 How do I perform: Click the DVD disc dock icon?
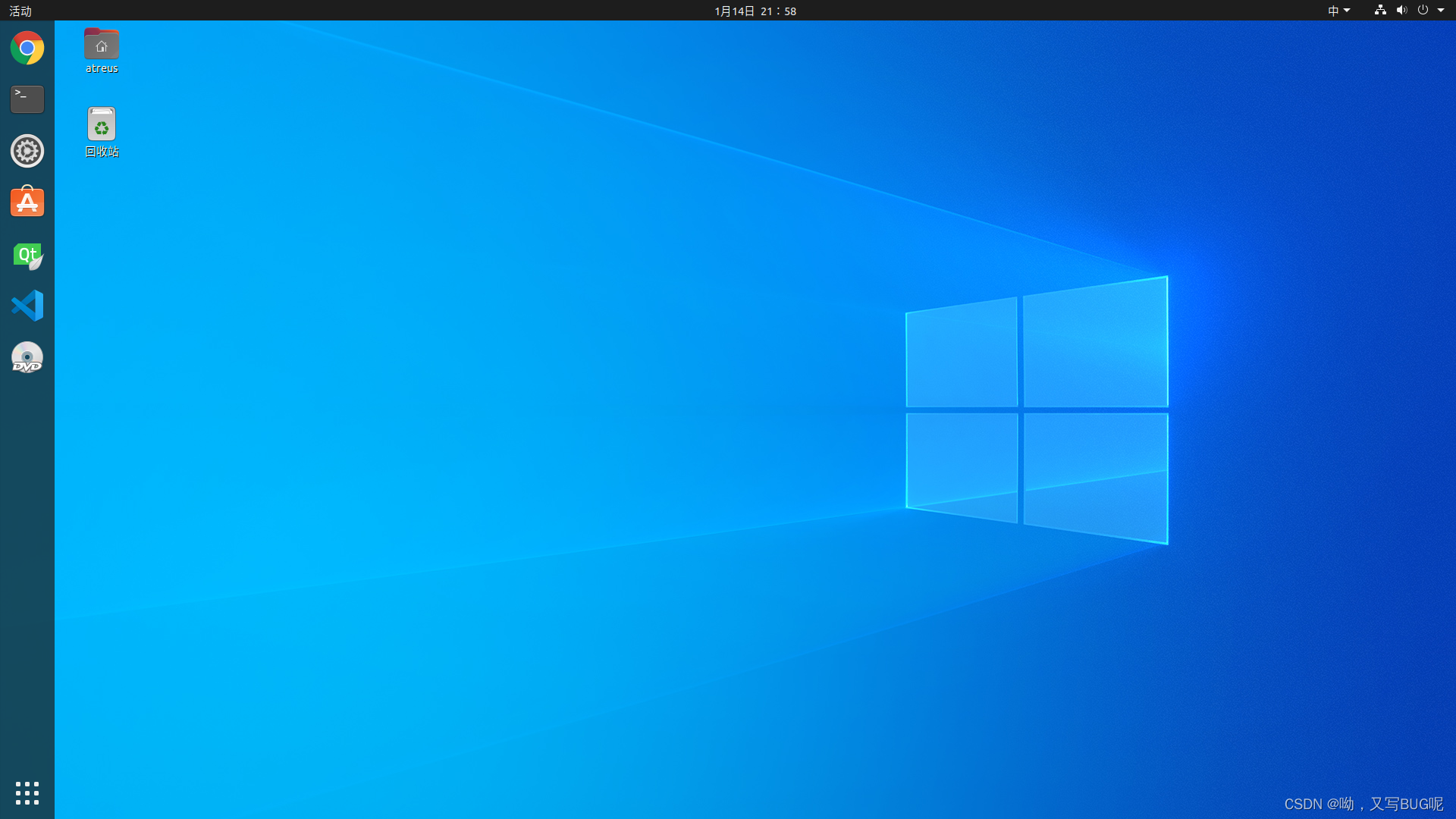27,357
